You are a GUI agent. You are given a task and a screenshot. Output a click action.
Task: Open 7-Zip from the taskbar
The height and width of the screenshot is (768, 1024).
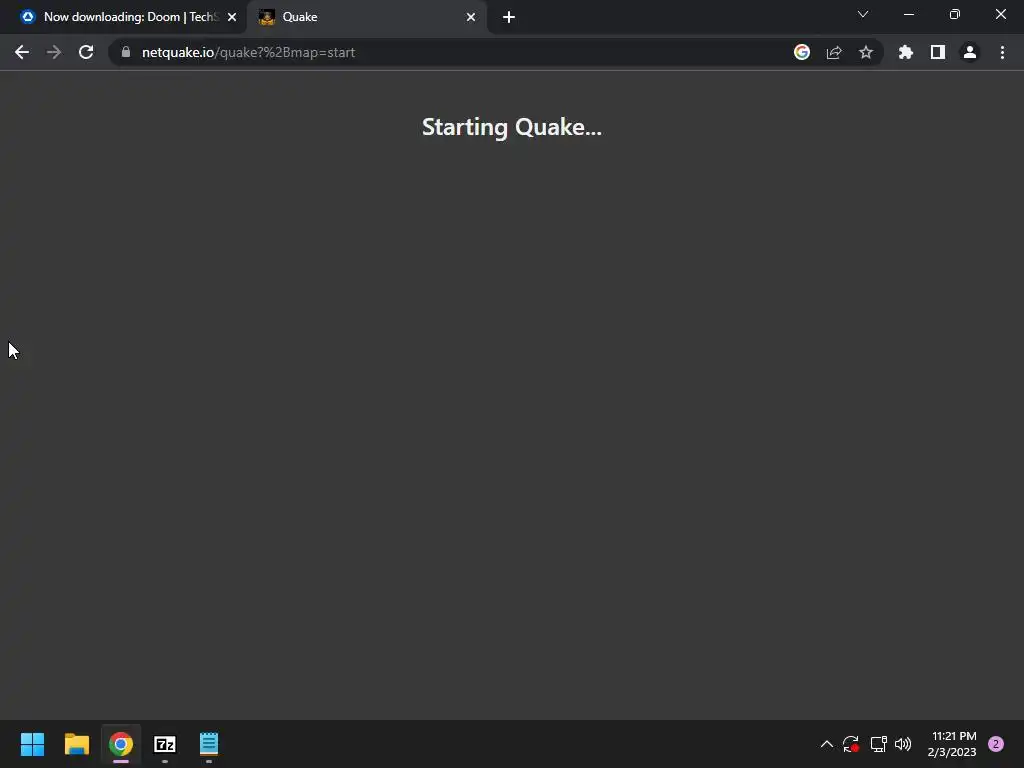165,744
